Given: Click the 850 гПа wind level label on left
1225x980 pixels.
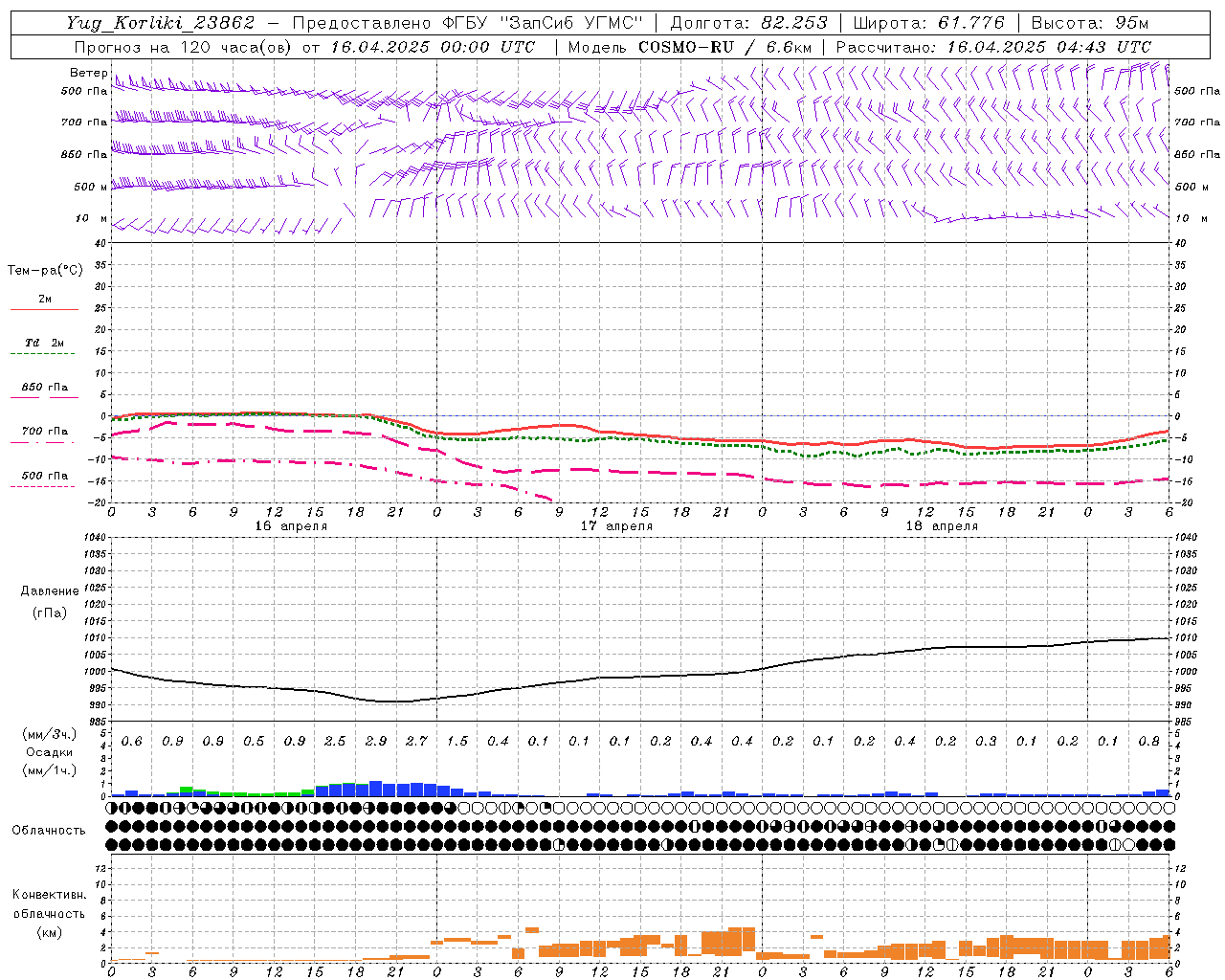Looking at the screenshot, I should (x=83, y=154).
